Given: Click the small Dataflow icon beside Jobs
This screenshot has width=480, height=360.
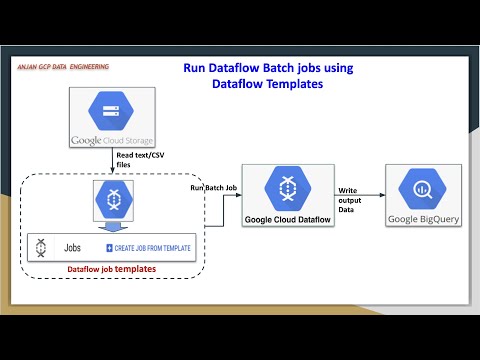Looking at the screenshot, I should point(41,248).
